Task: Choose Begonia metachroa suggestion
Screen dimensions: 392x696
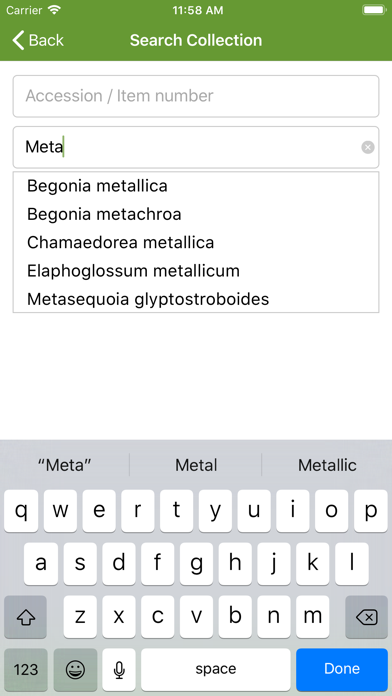Action: [104, 214]
